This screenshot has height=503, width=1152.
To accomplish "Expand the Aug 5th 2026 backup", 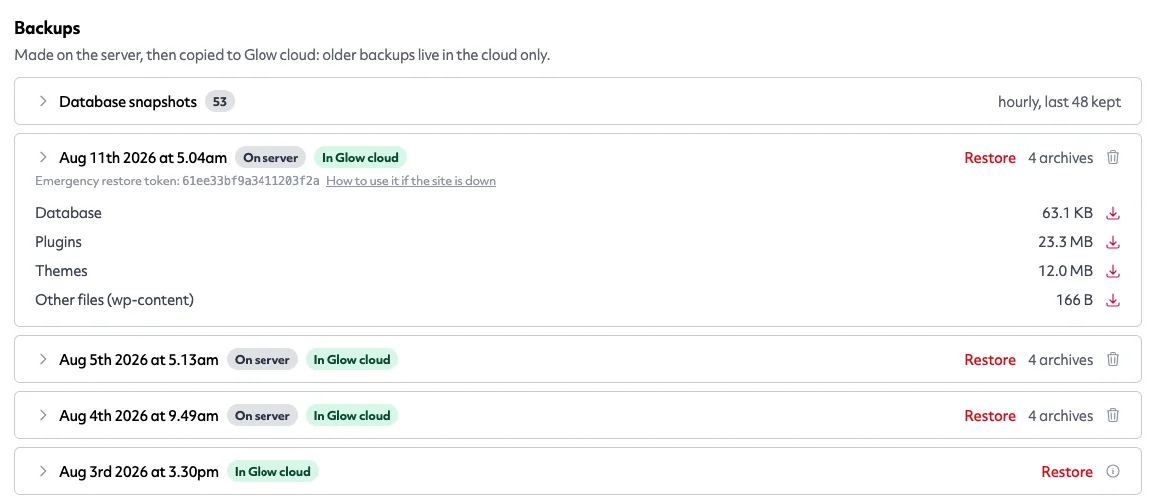I will coord(43,359).
